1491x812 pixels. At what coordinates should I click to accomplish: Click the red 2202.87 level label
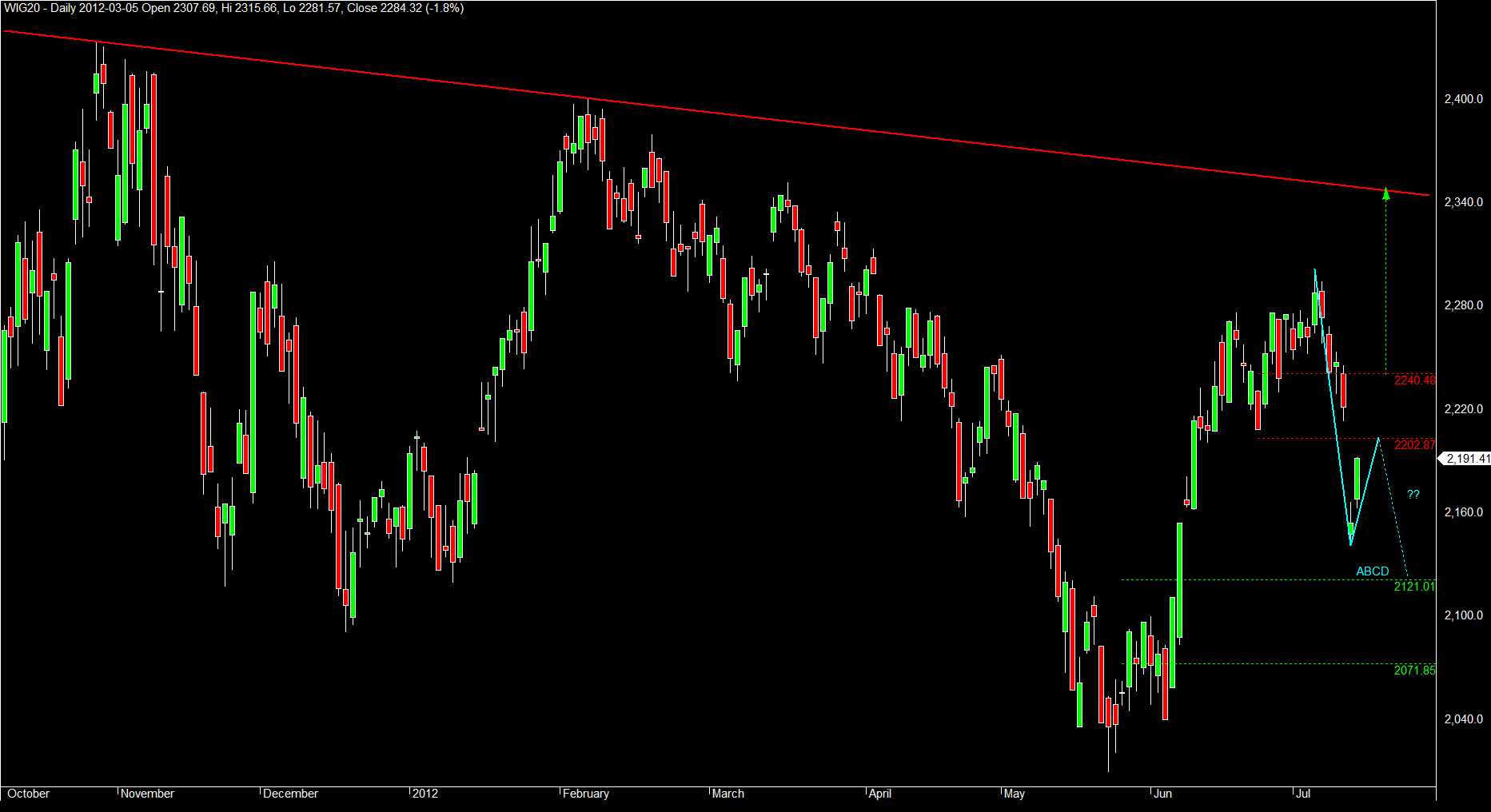pyautogui.click(x=1415, y=444)
